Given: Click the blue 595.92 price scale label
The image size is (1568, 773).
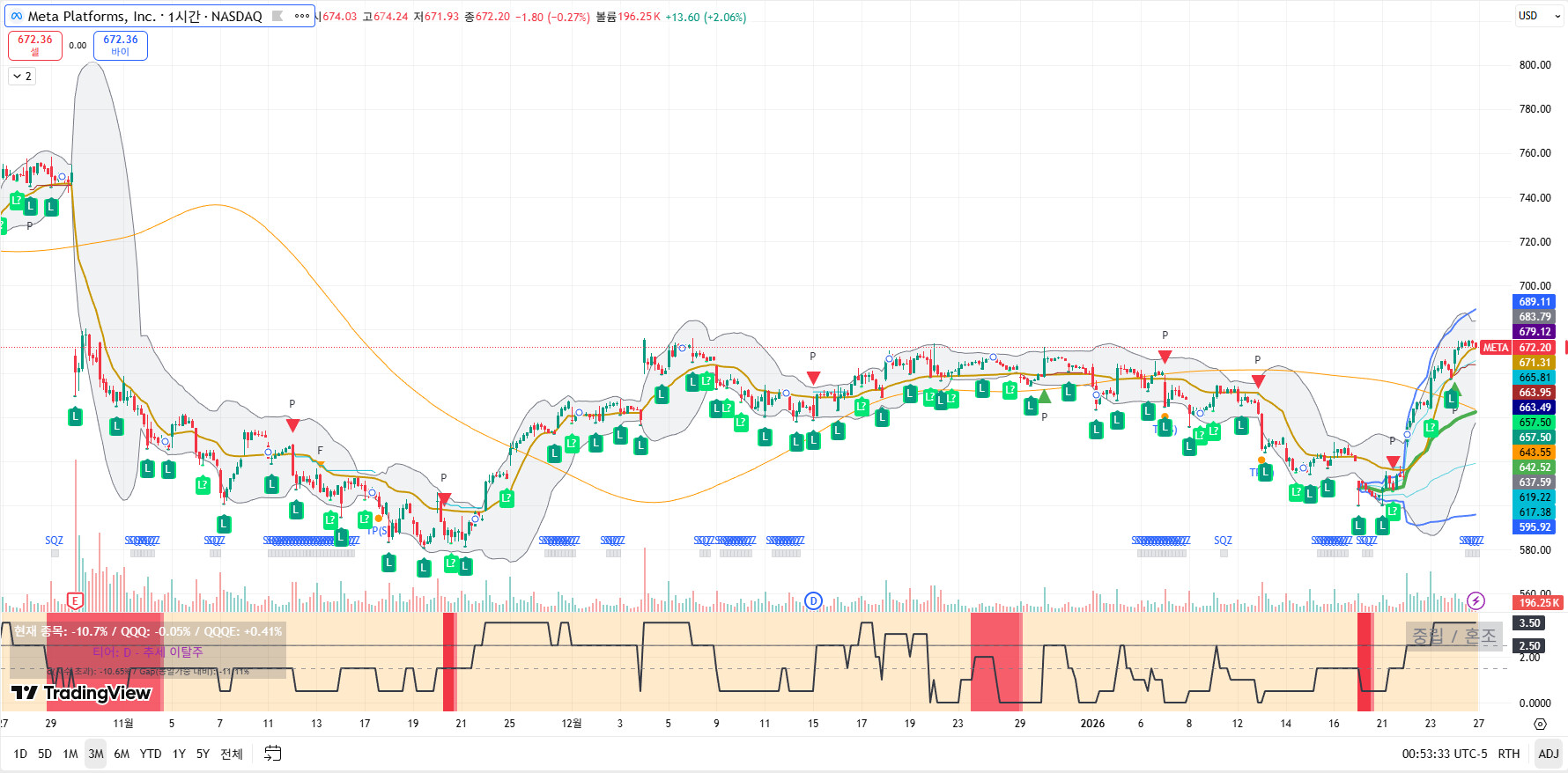Looking at the screenshot, I should pos(1535,527).
